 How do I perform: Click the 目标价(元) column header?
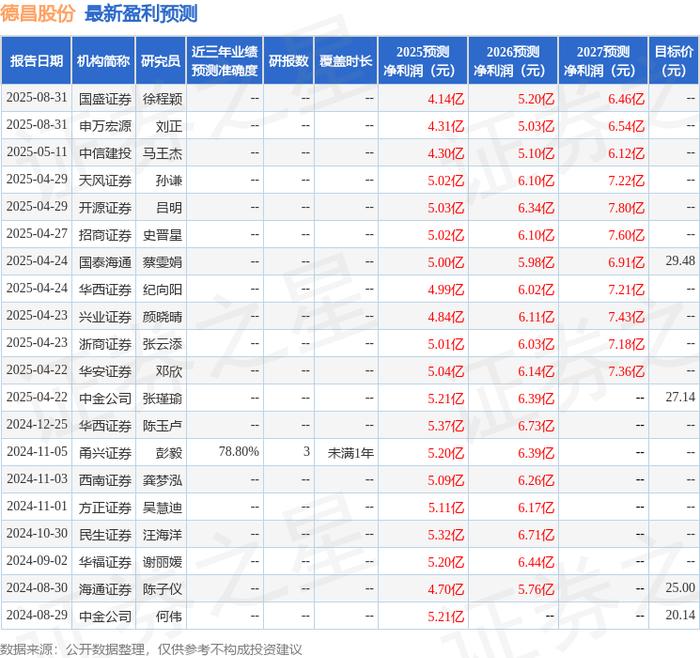click(x=674, y=61)
